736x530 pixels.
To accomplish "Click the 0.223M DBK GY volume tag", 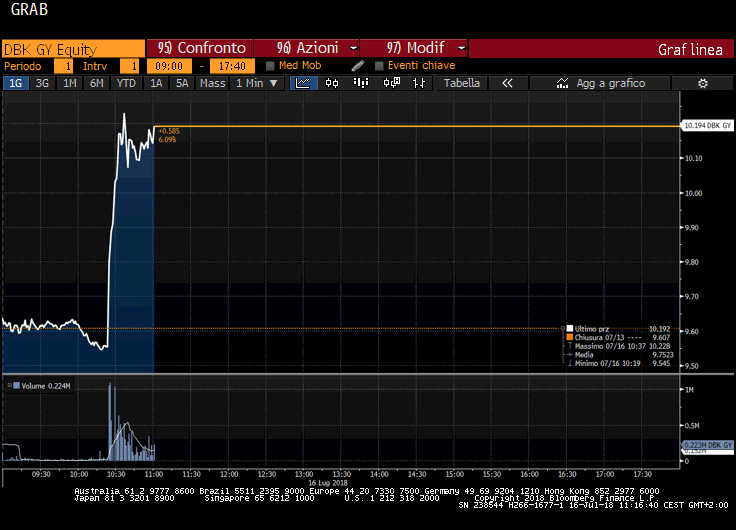I will (708, 445).
